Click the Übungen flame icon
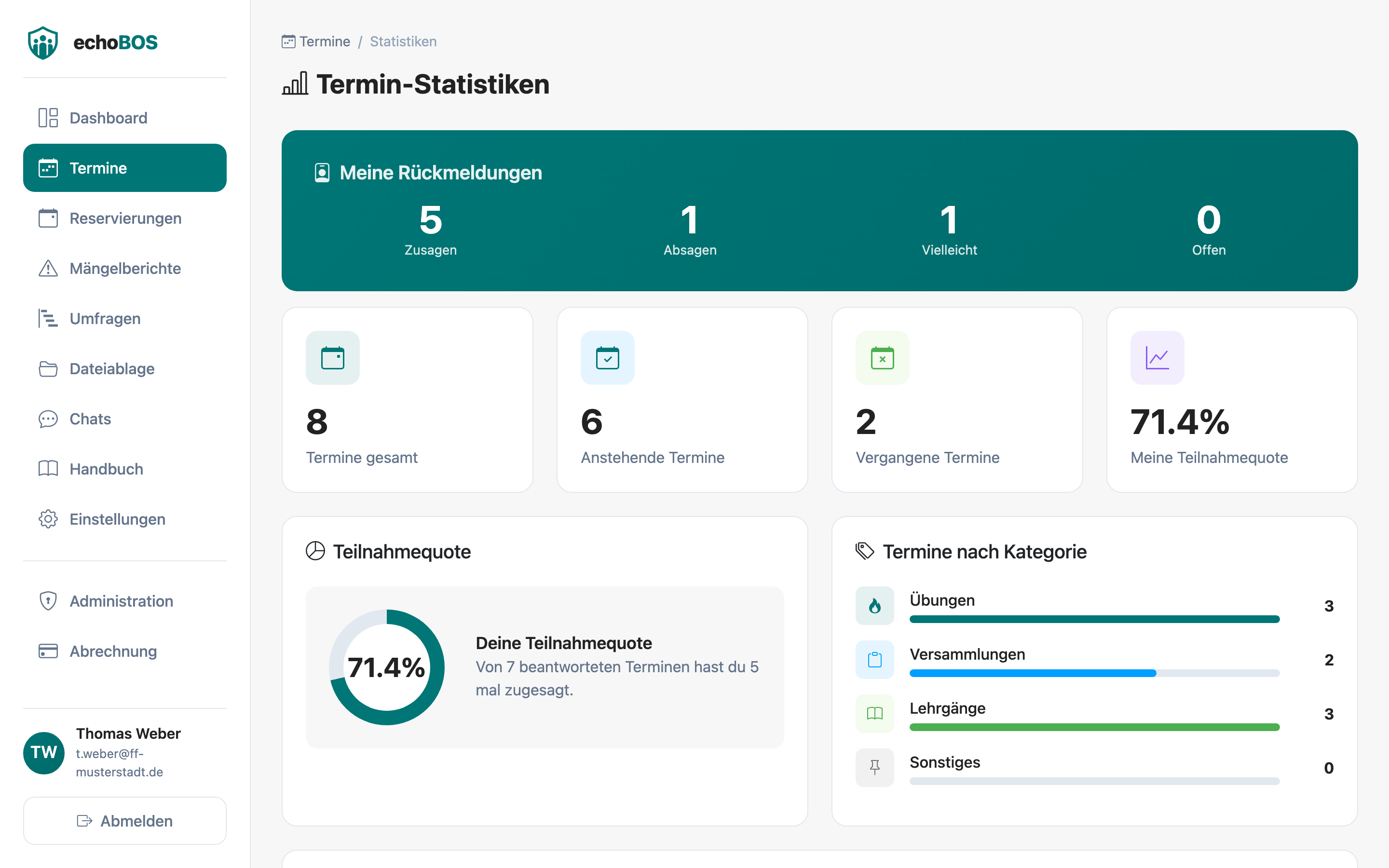The image size is (1389, 868). tap(875, 606)
